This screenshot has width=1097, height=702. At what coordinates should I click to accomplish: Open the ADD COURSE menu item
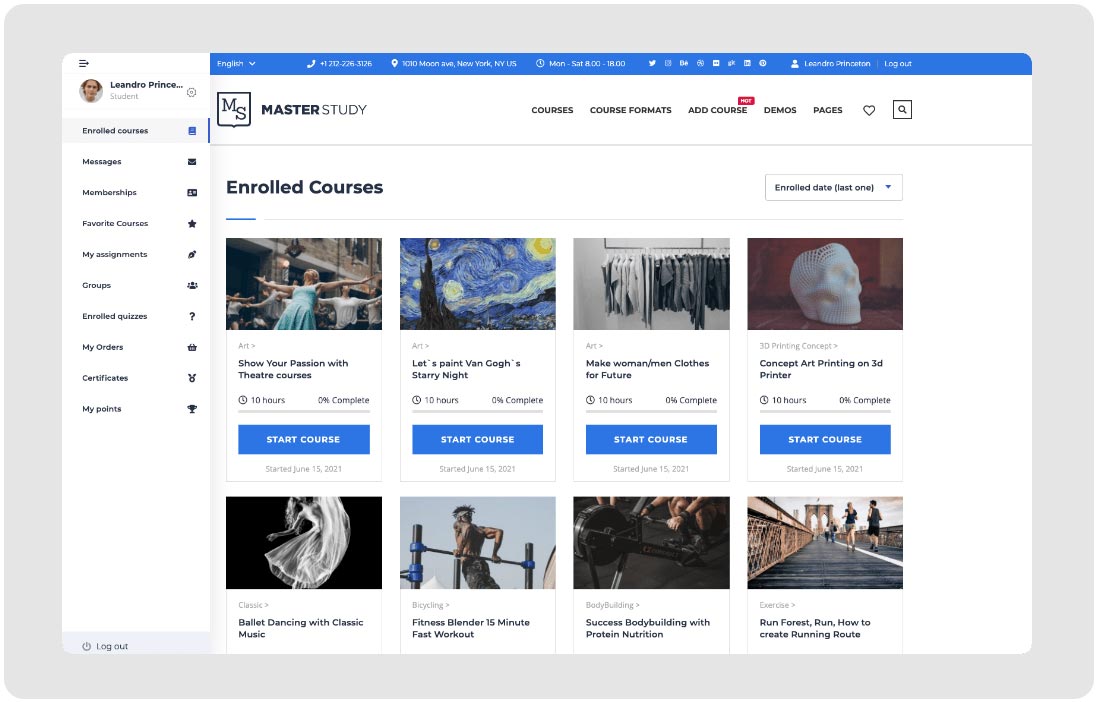[717, 111]
